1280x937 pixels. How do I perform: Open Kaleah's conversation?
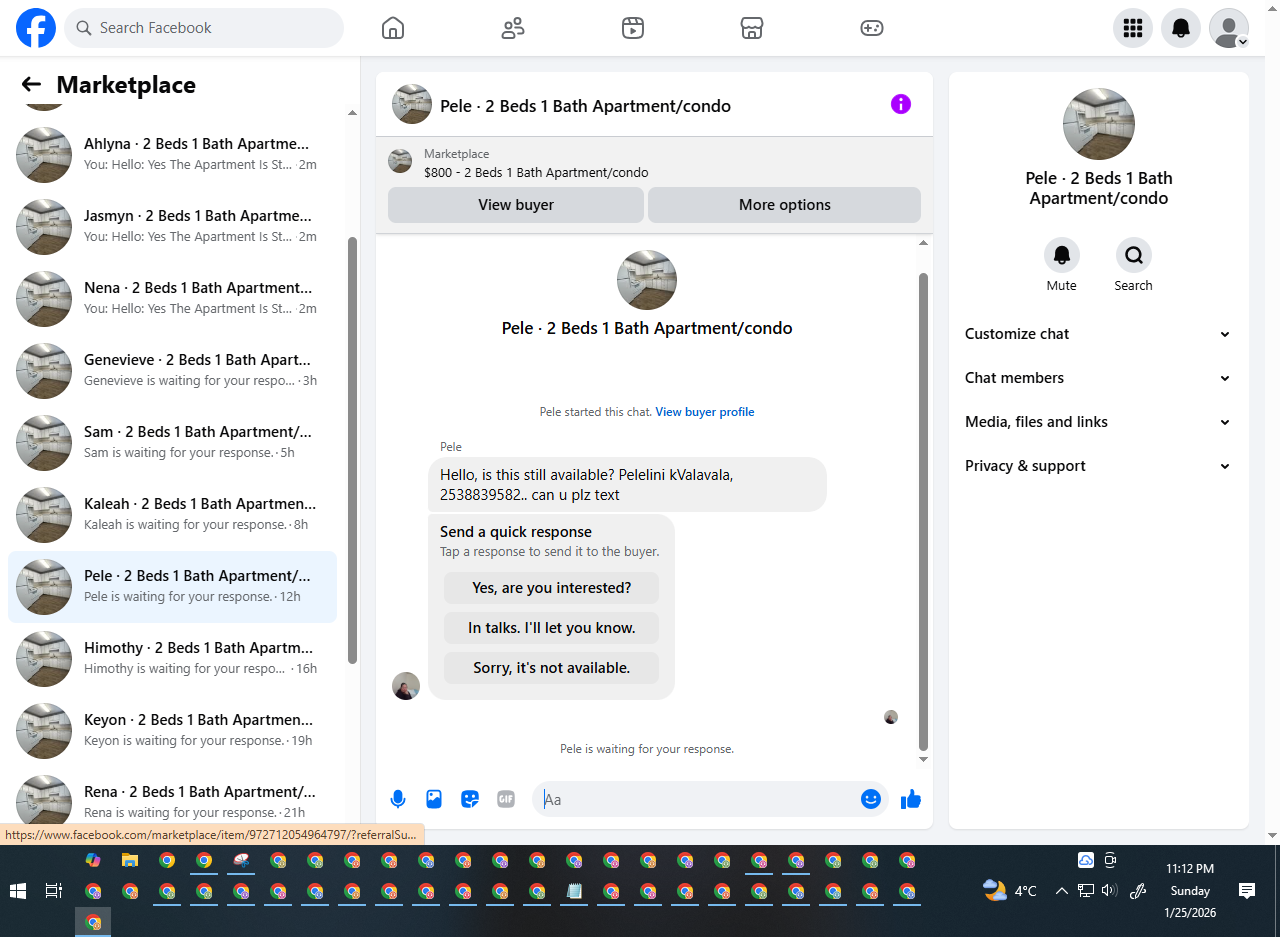(172, 514)
